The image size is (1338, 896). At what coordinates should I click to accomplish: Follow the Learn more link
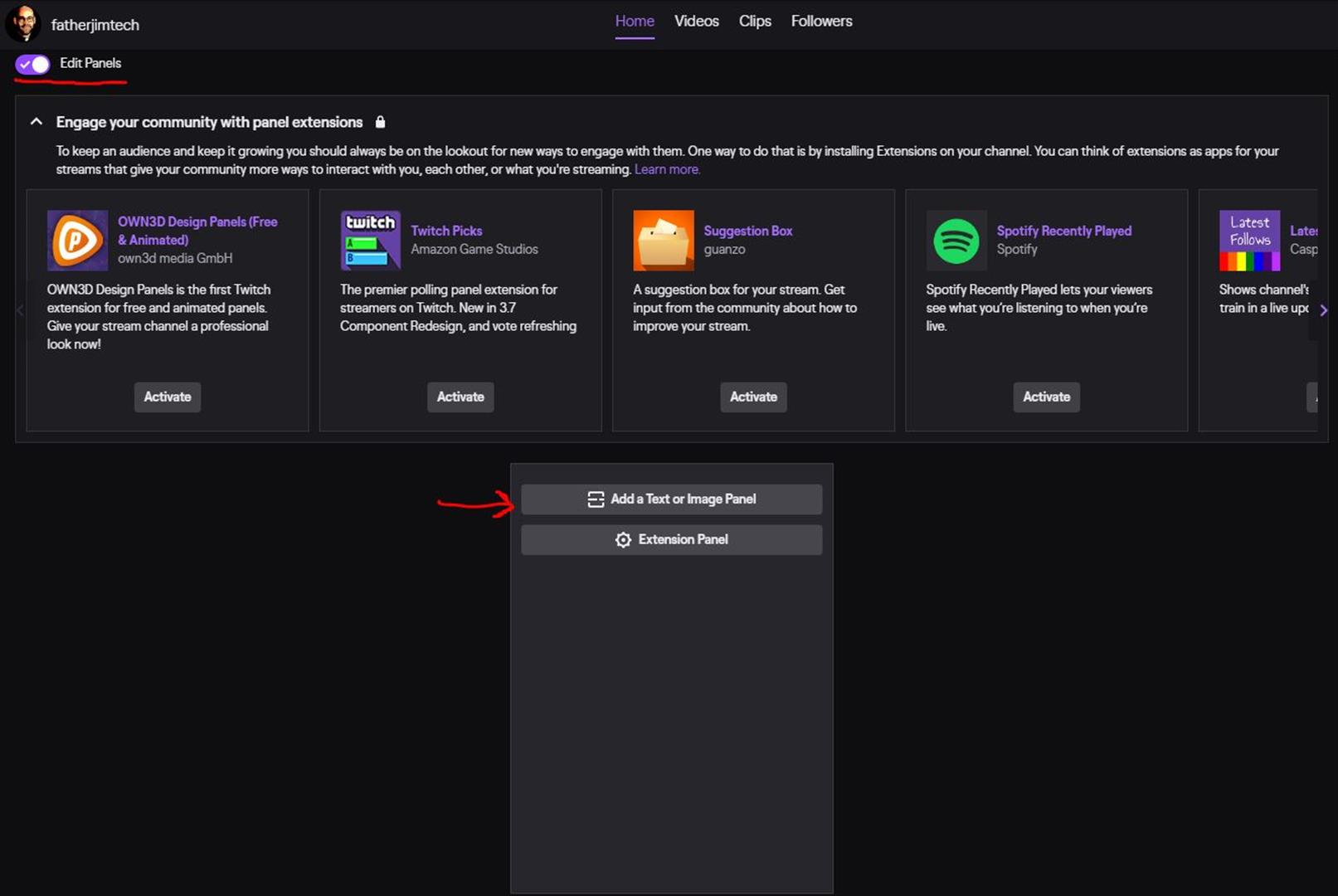pyautogui.click(x=667, y=169)
